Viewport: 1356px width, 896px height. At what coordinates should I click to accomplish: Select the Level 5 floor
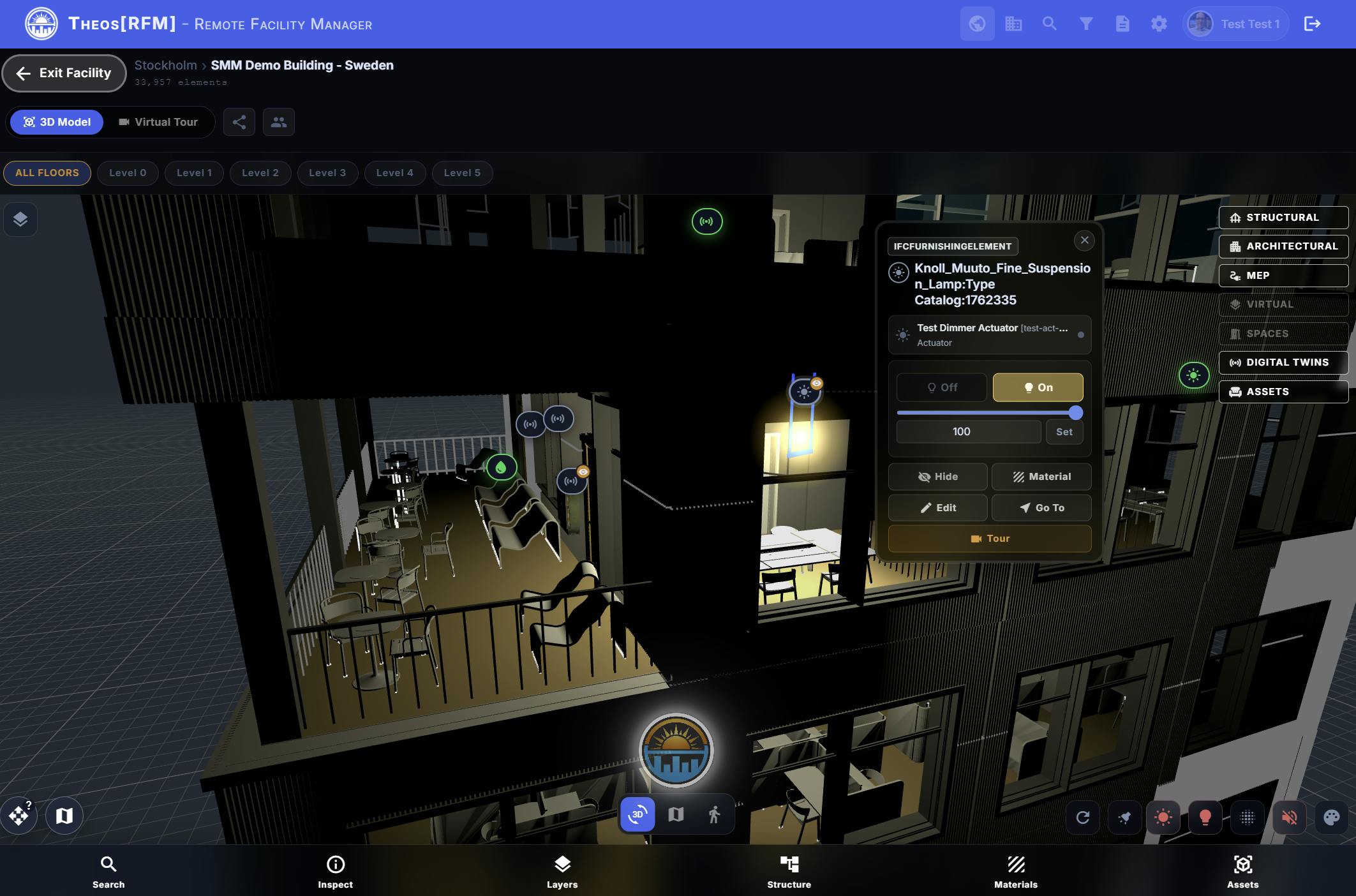[x=462, y=173]
